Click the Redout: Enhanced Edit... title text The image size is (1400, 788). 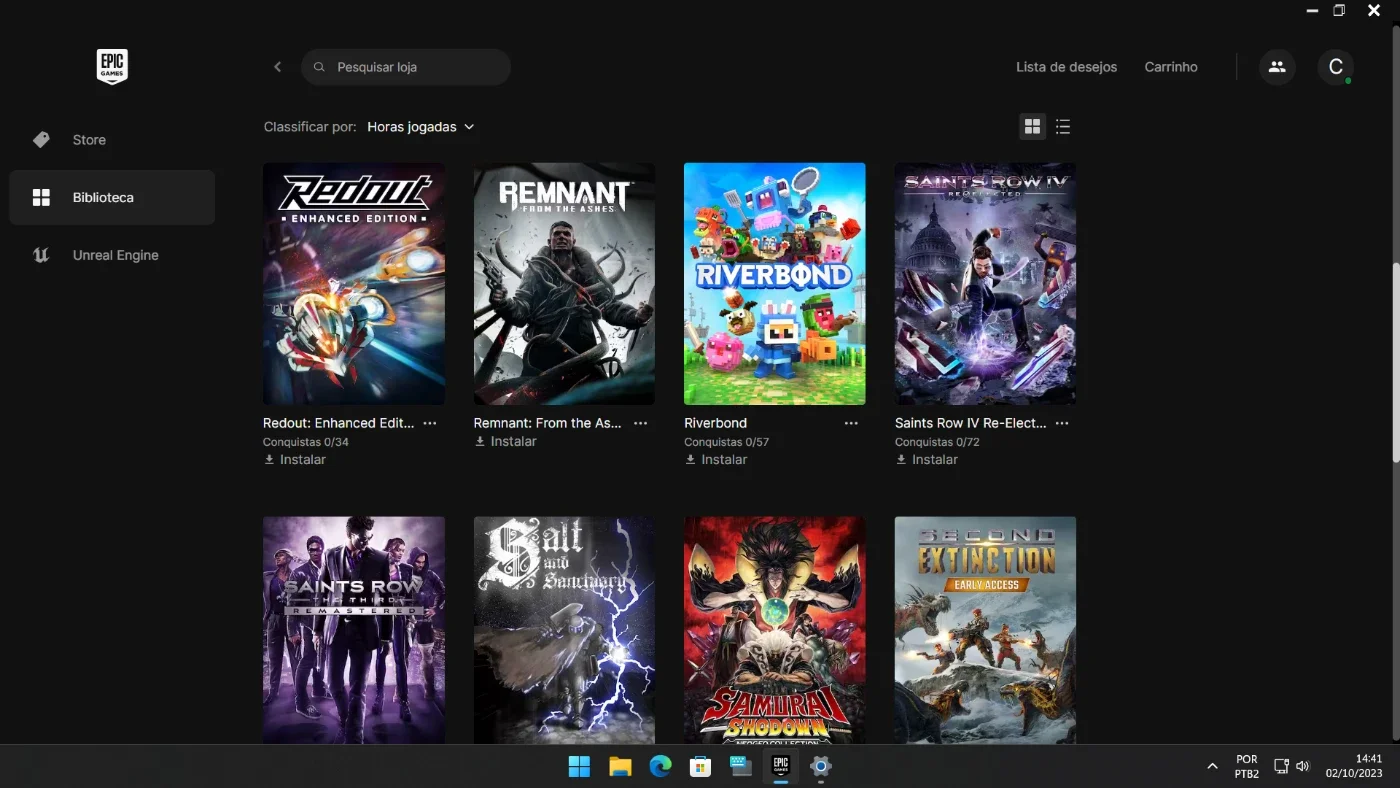click(338, 423)
